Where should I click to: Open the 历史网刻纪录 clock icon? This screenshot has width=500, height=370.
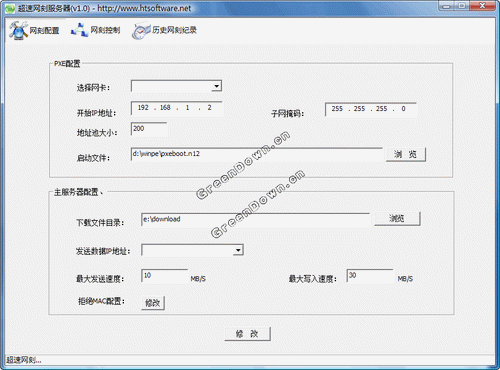(x=141, y=31)
